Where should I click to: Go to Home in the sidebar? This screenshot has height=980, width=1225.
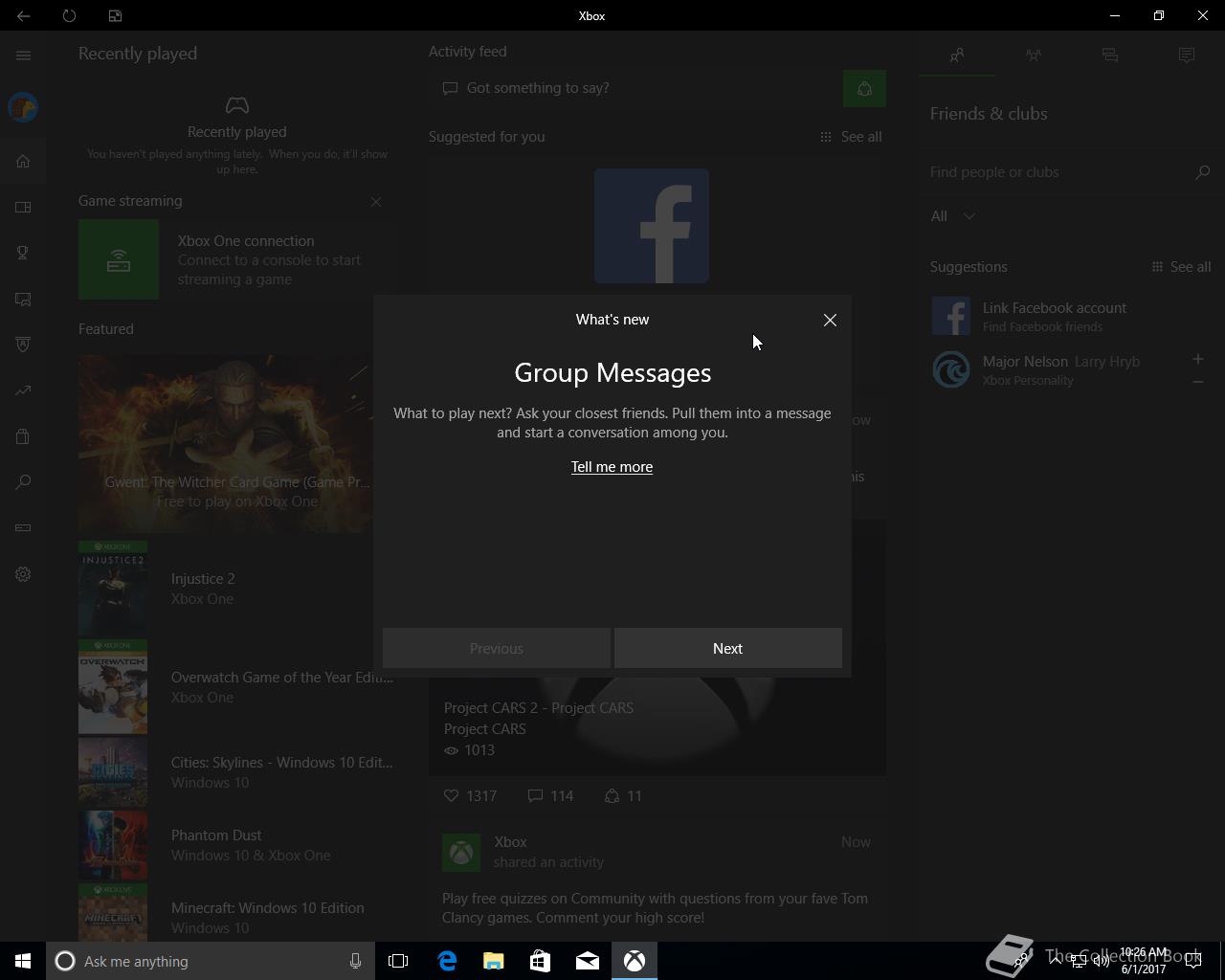point(23,161)
